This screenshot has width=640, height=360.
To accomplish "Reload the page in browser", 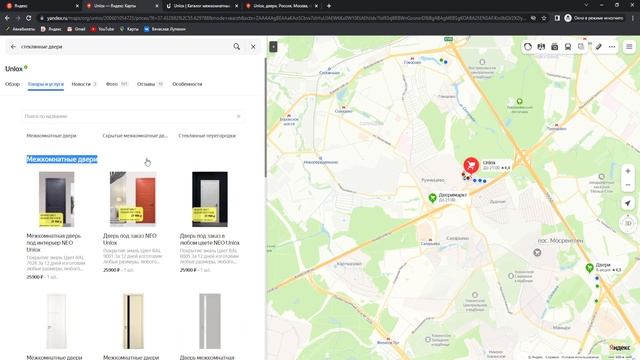I will click(x=29, y=18).
